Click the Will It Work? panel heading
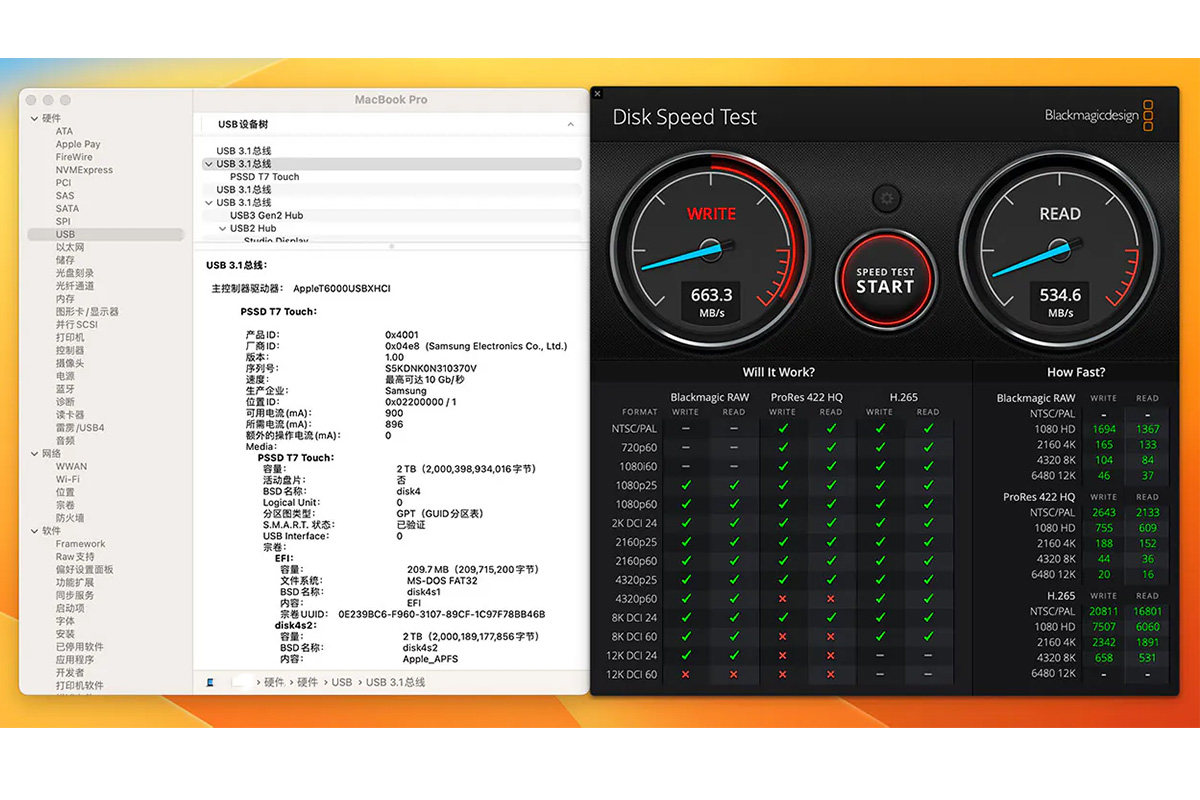Screen dimensions: 1200x800 pyautogui.click(x=778, y=372)
